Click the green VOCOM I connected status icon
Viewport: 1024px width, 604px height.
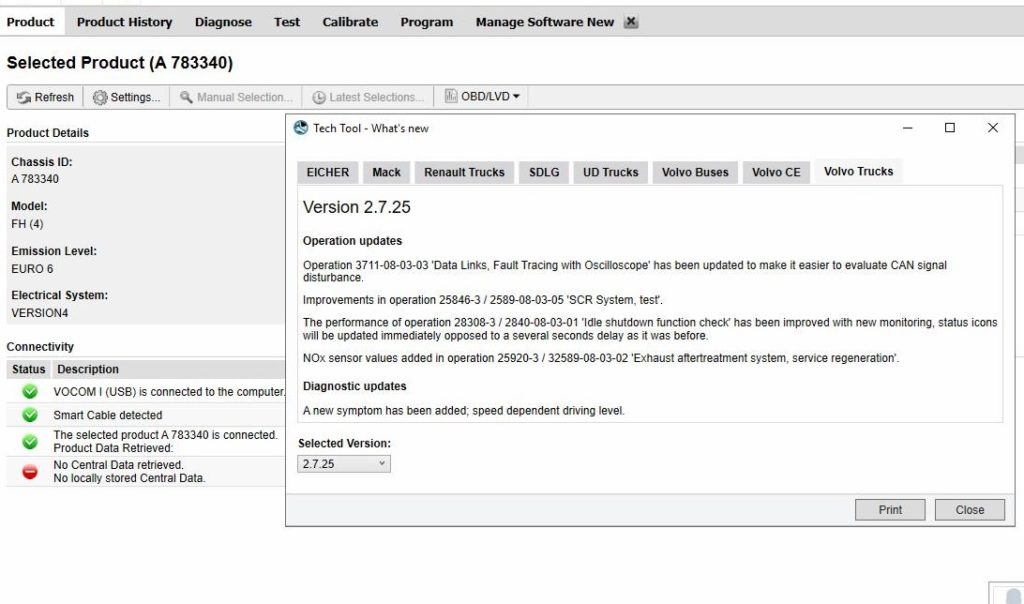pyautogui.click(x=27, y=392)
